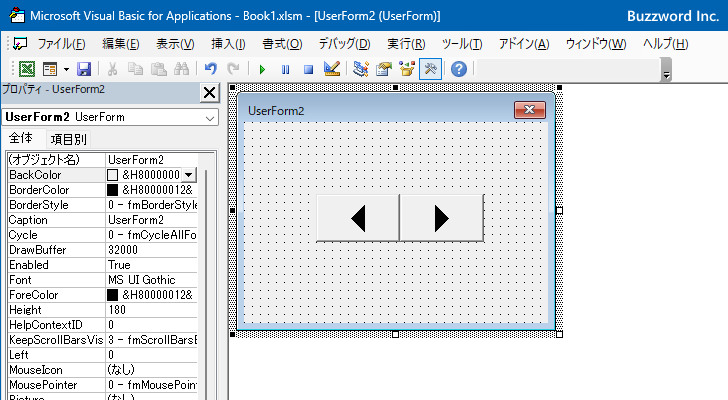
Task: Open the Project Explorer icon
Action: tap(361, 70)
